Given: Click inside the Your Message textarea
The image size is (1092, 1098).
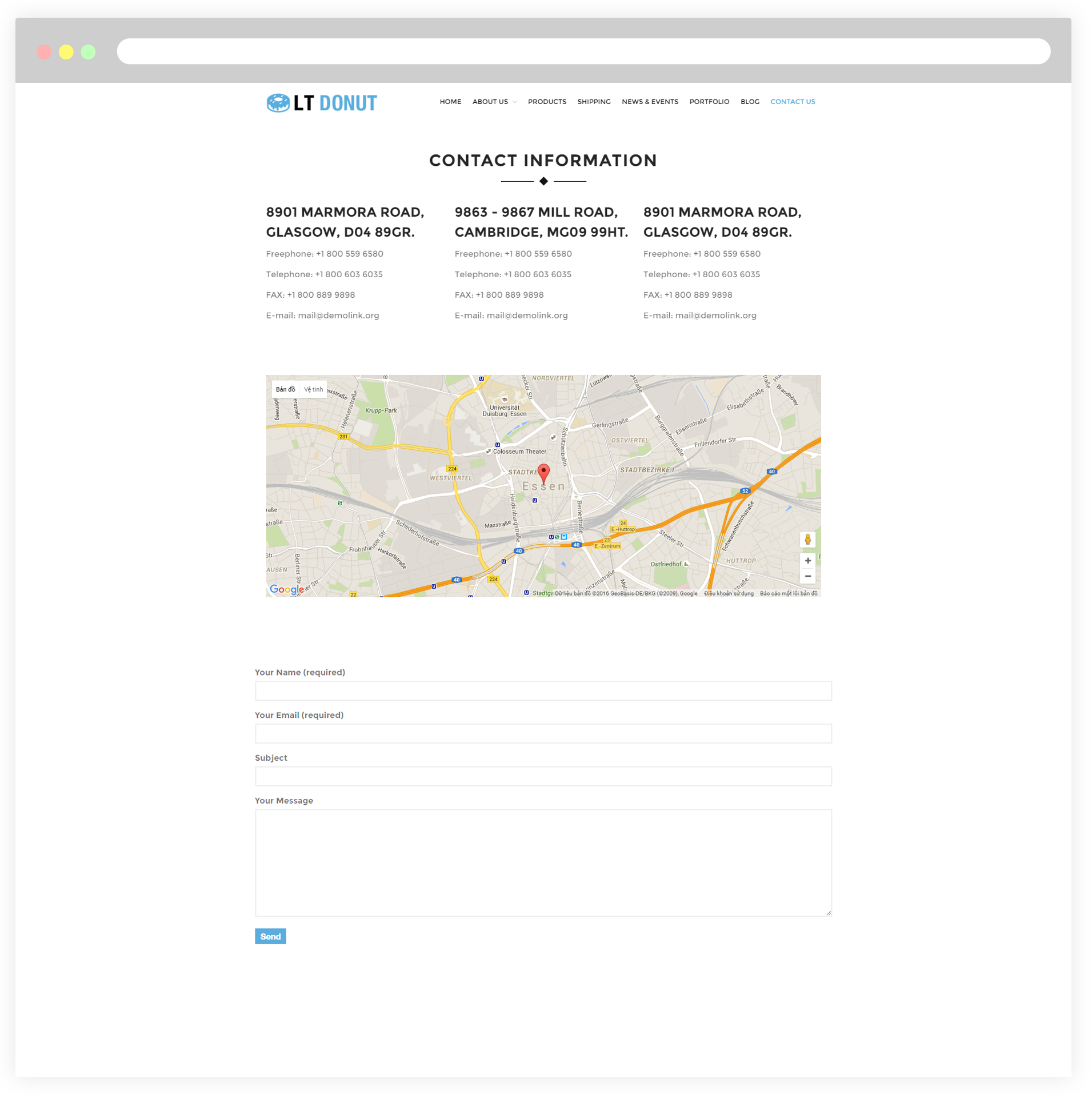Looking at the screenshot, I should point(543,863).
